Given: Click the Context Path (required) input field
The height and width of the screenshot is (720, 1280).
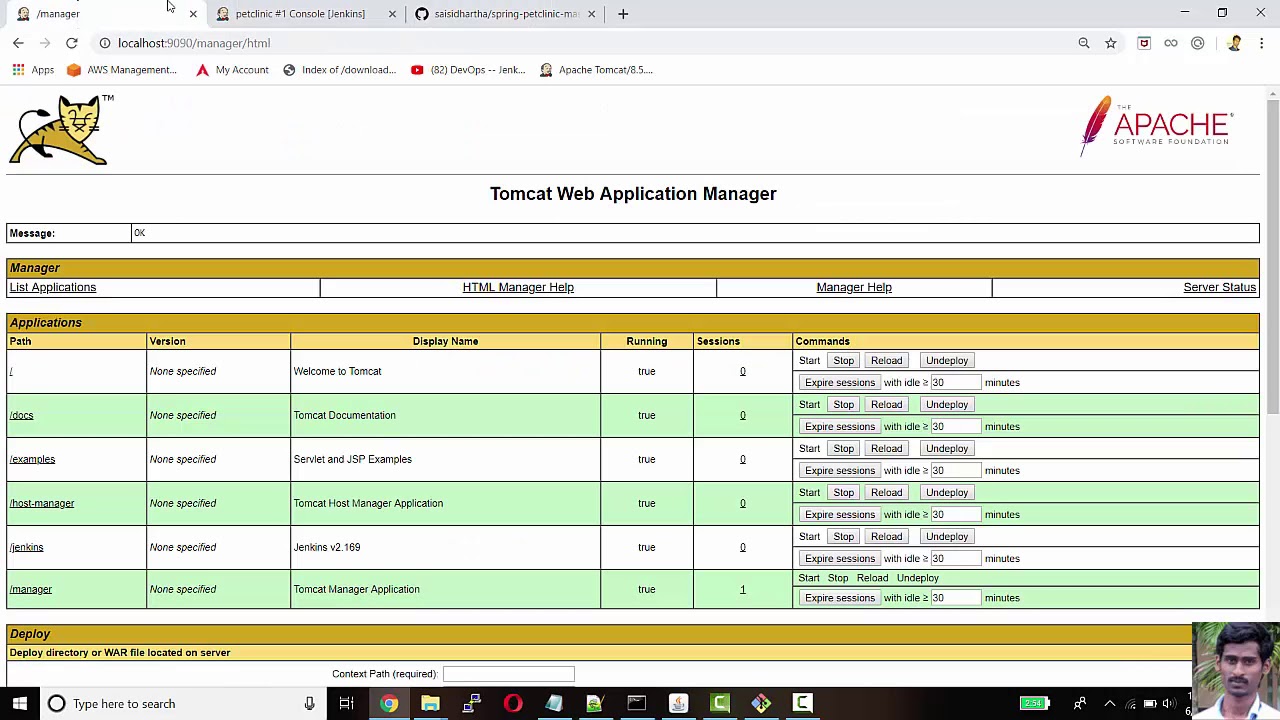Looking at the screenshot, I should (x=508, y=674).
